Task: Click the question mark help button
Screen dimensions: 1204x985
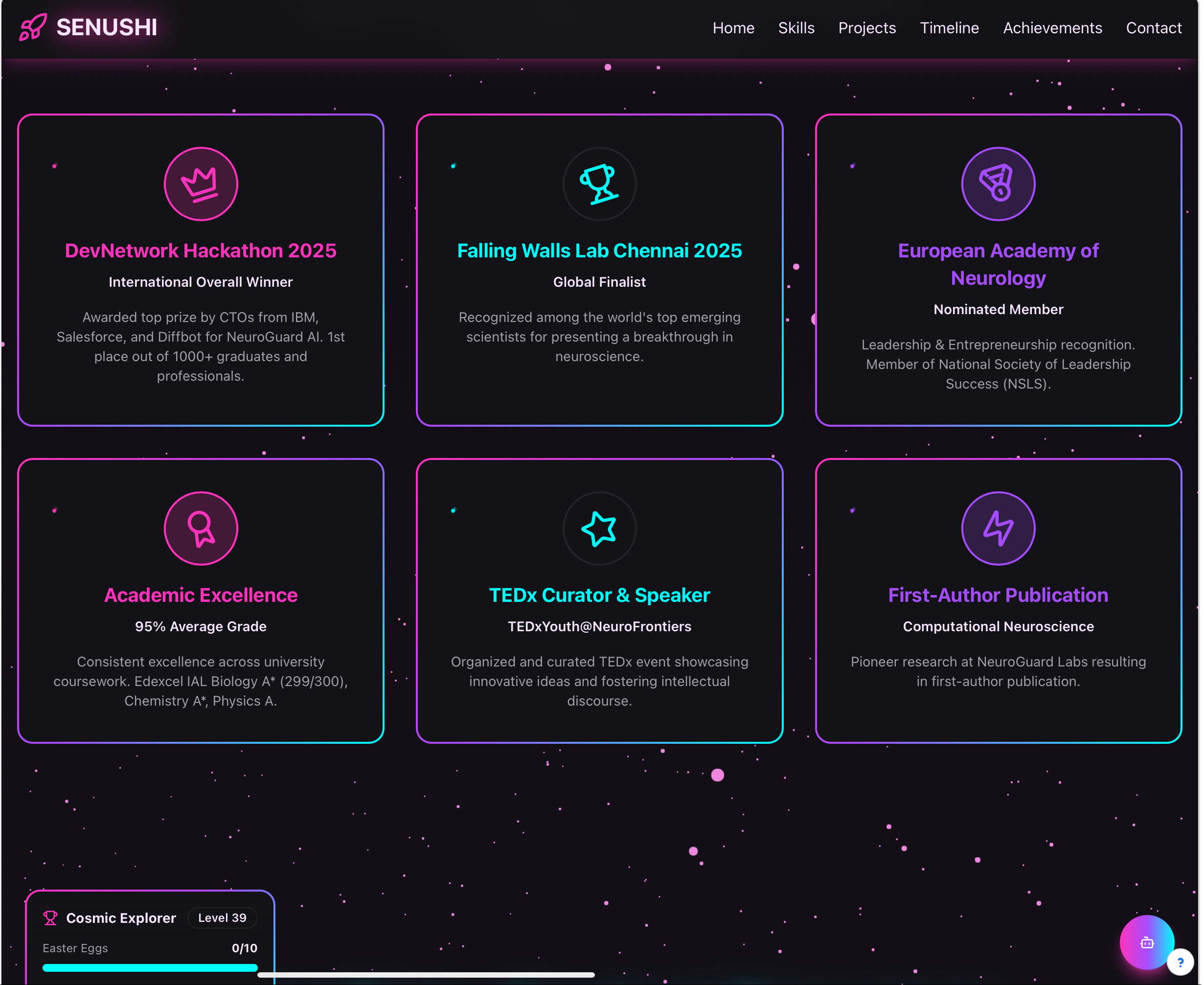Action: click(1181, 962)
